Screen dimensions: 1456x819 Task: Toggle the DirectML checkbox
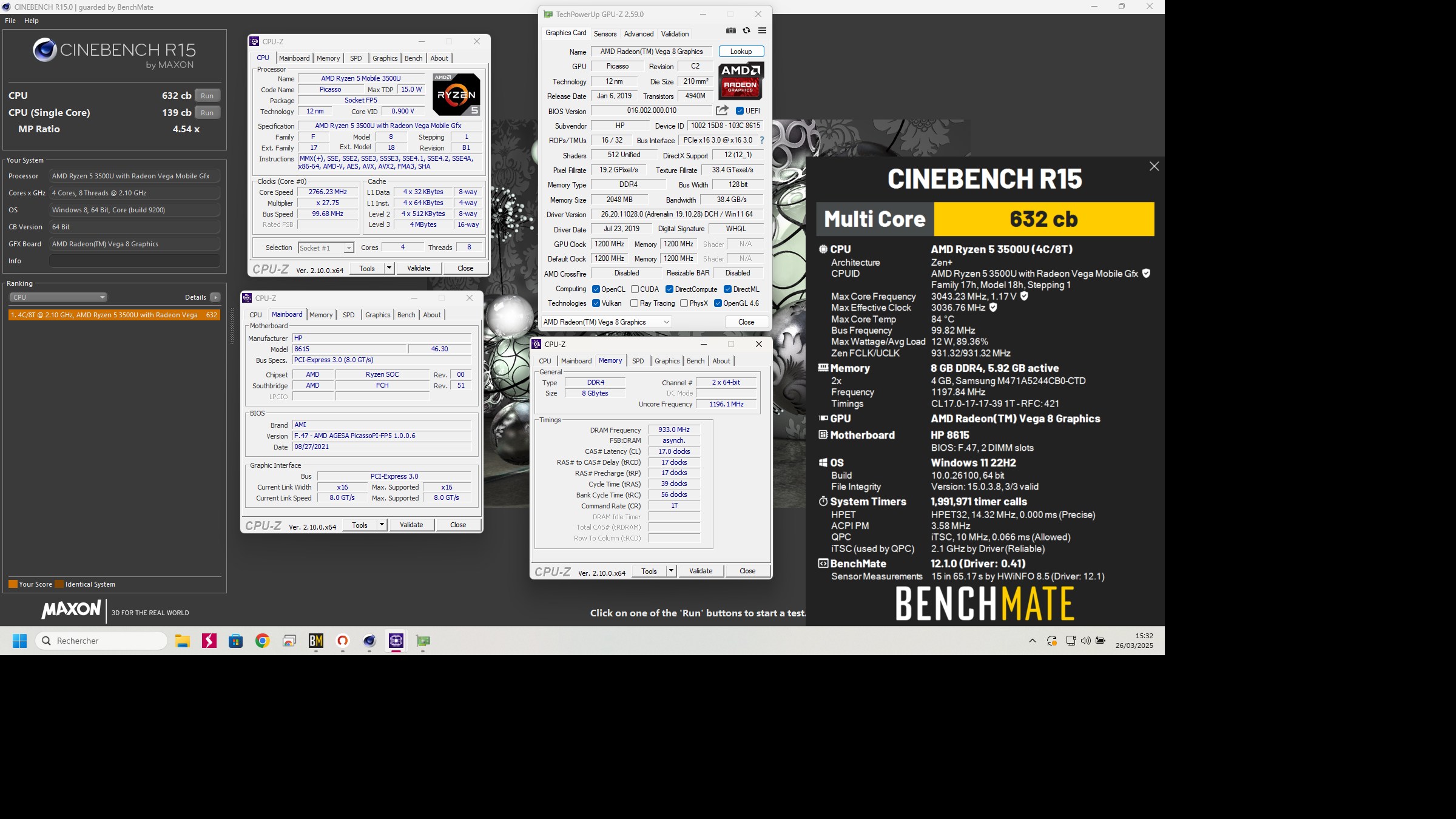(x=727, y=289)
